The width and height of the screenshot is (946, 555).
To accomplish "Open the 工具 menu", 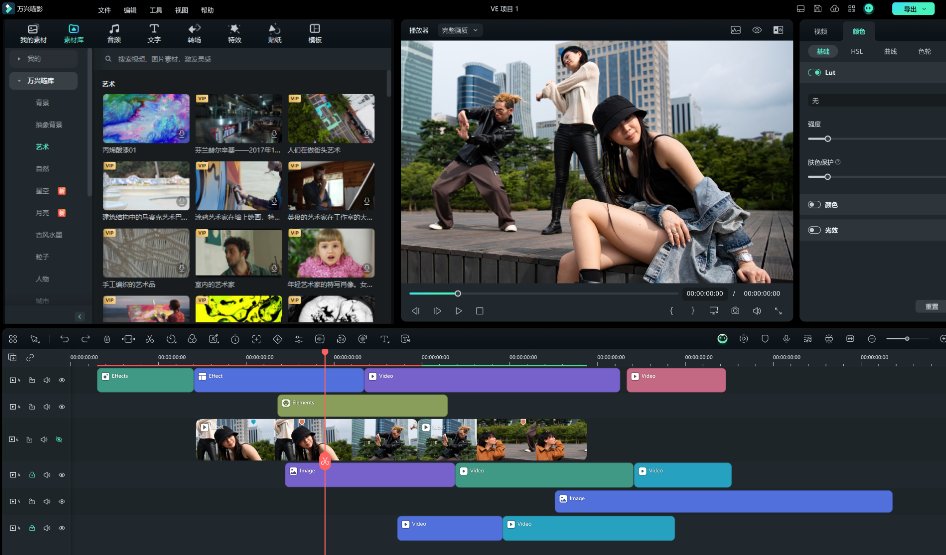I will tap(156, 10).
